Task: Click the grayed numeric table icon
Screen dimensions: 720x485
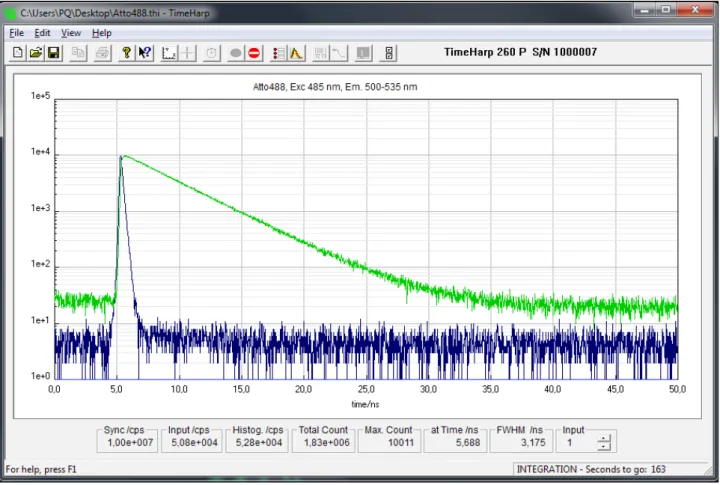Action: coord(321,53)
